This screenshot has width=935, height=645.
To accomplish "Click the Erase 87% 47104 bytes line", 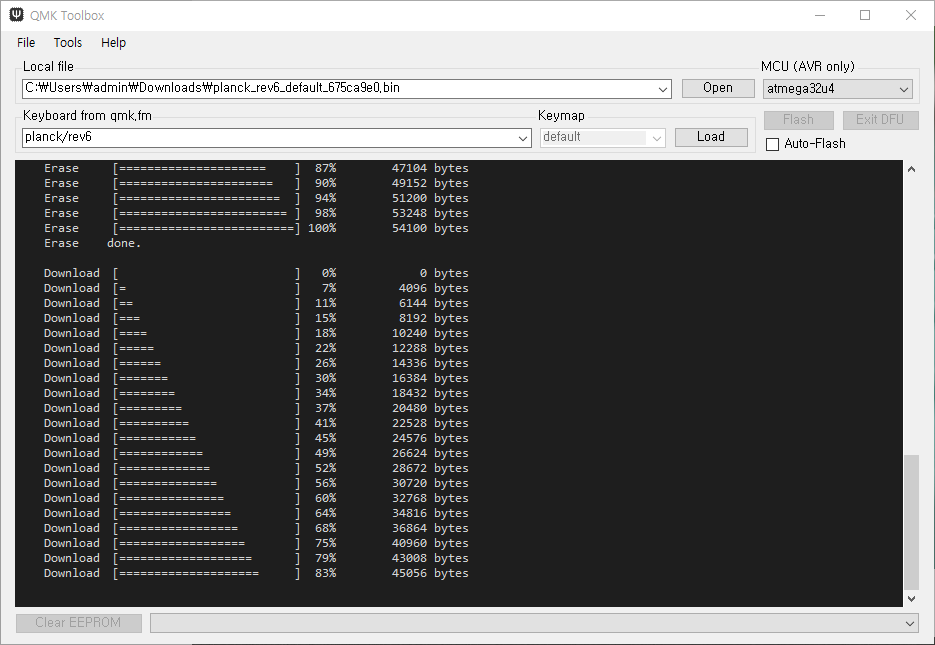I will click(x=256, y=168).
